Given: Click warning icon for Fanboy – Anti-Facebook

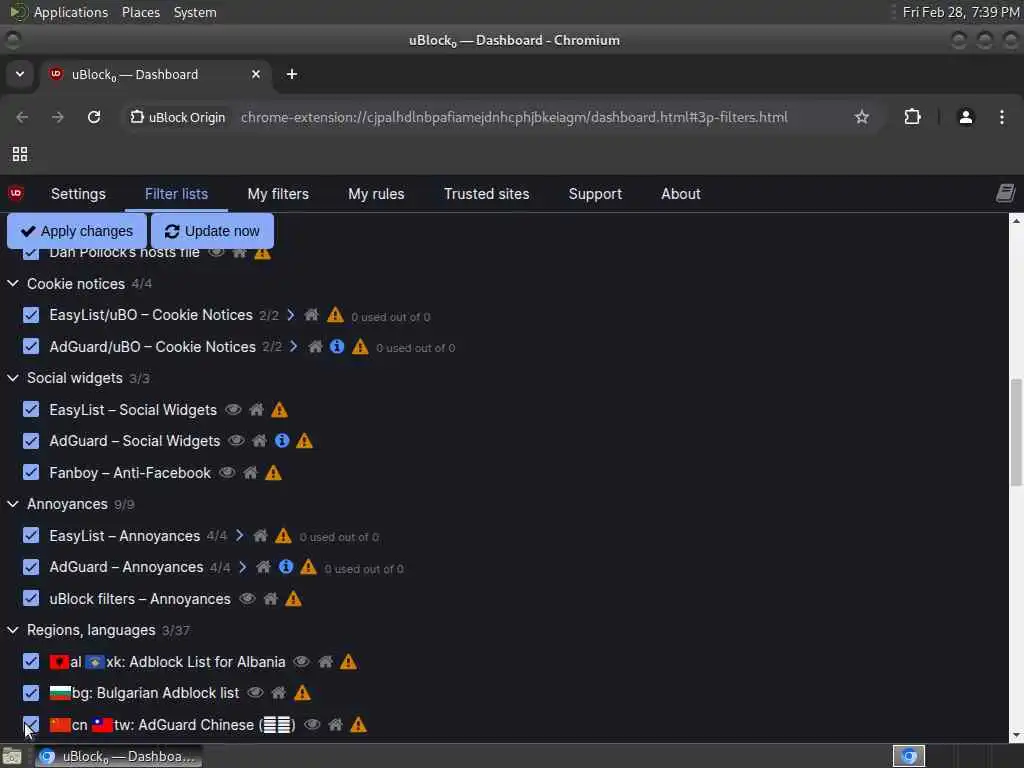Looking at the screenshot, I should coord(274,472).
